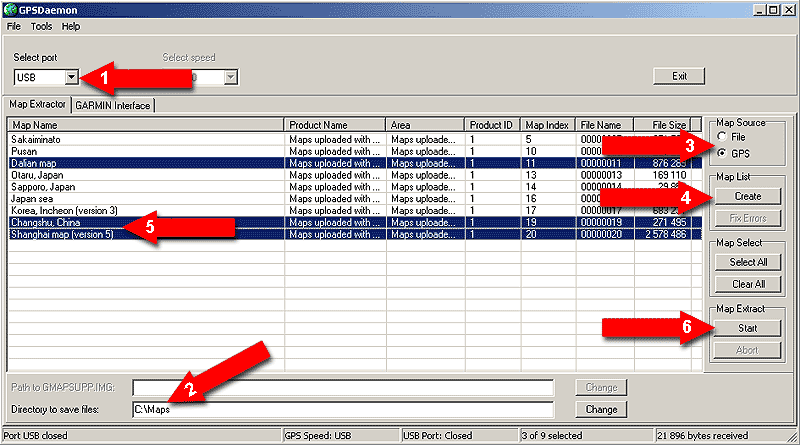Click the 'GPS Speed: USB' status text
The height and width of the screenshot is (445, 800).
tap(318, 435)
